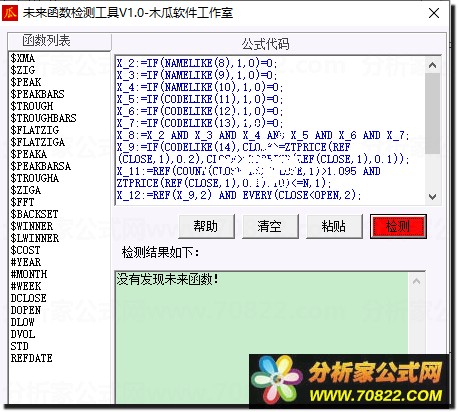Image resolution: width=459 pixels, height=412 pixels.
Task: Select $FLATZIG in the function list
Action: [x=35, y=130]
